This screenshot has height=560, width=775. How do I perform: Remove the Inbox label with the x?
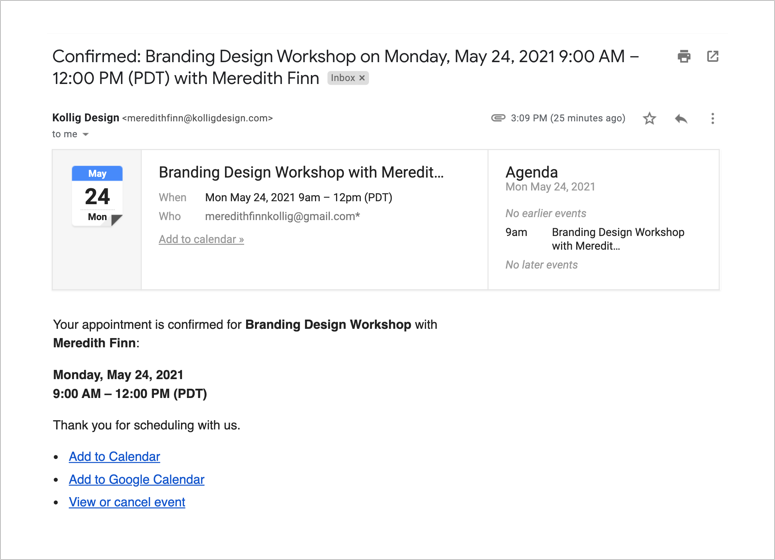coord(363,78)
